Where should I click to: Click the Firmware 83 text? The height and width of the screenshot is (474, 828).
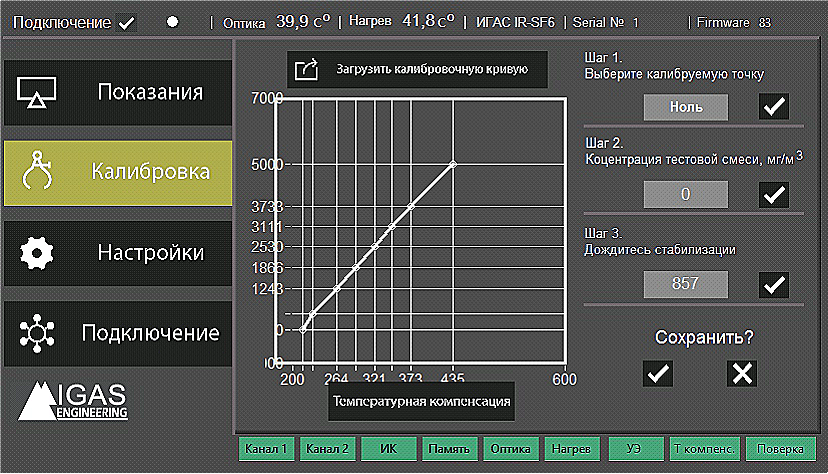(x=733, y=23)
